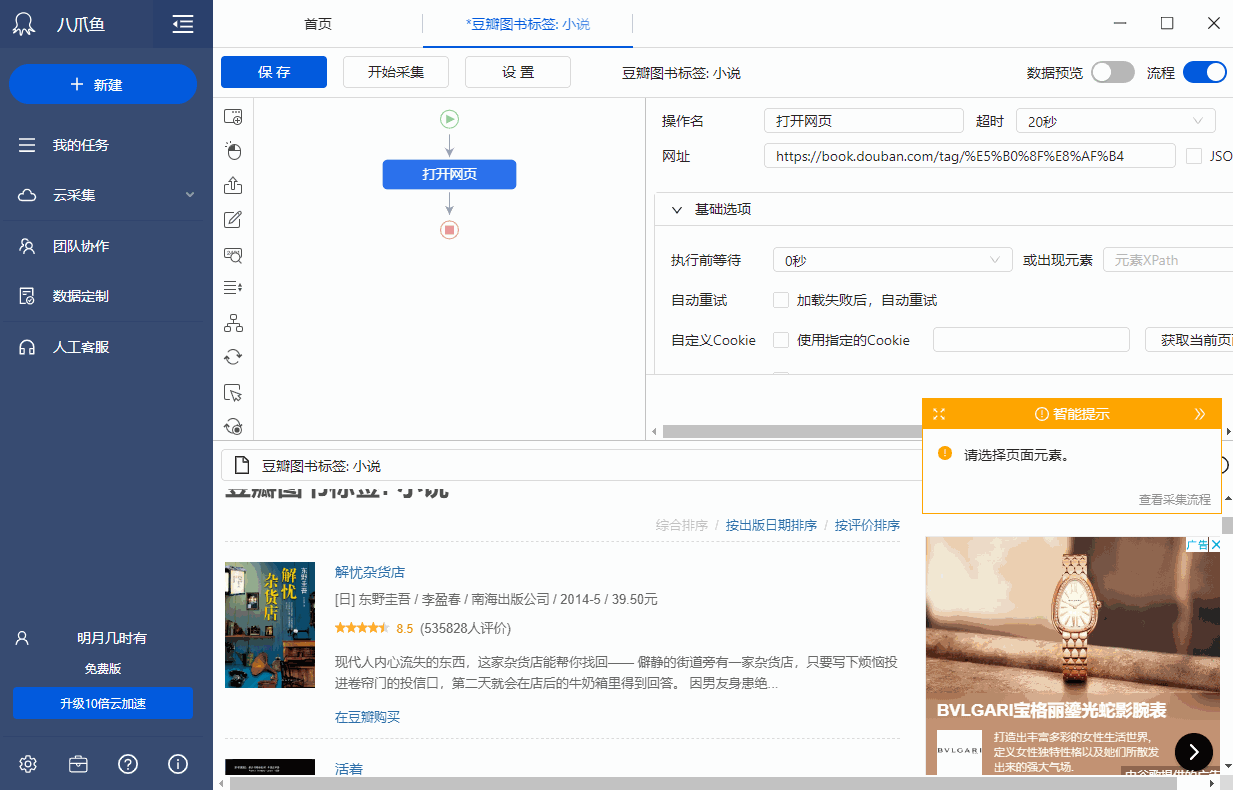This screenshot has width=1233, height=790.
Task: Collapse the 基础选项 section
Action: (x=677, y=210)
